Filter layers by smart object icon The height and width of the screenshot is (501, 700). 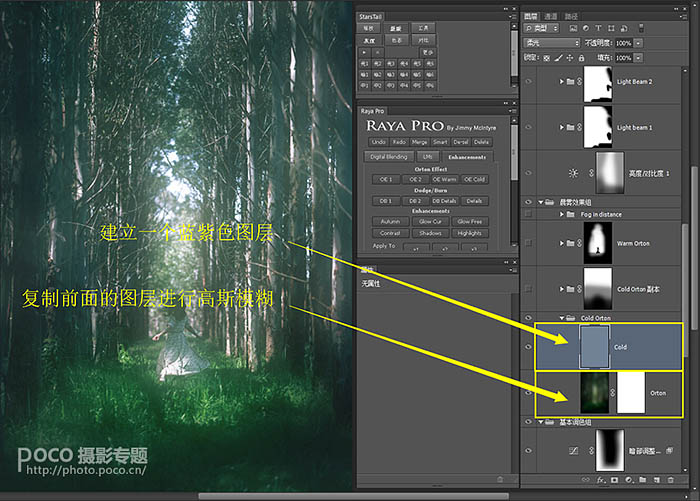pos(624,28)
